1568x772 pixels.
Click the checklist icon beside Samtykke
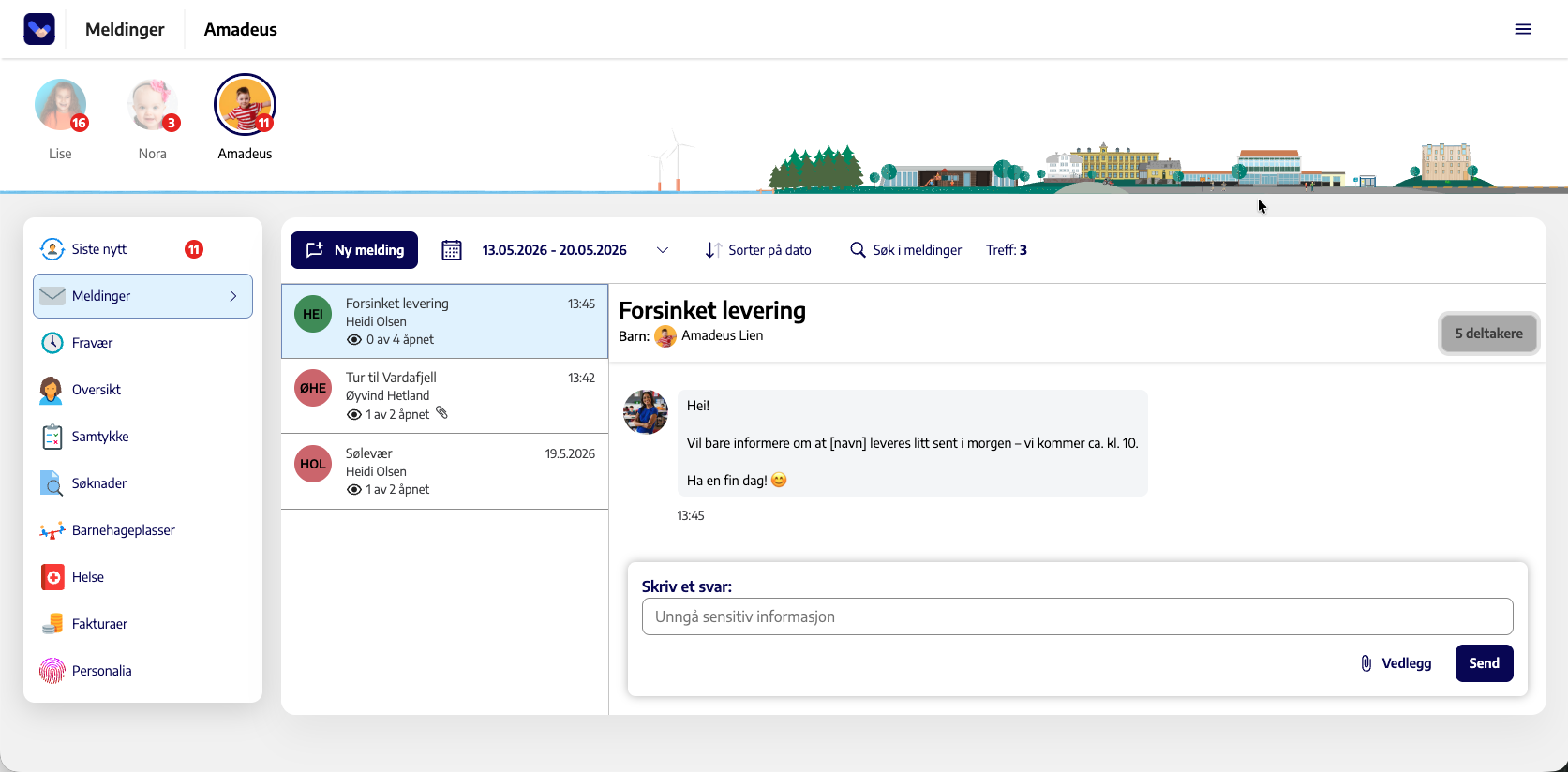pos(52,437)
